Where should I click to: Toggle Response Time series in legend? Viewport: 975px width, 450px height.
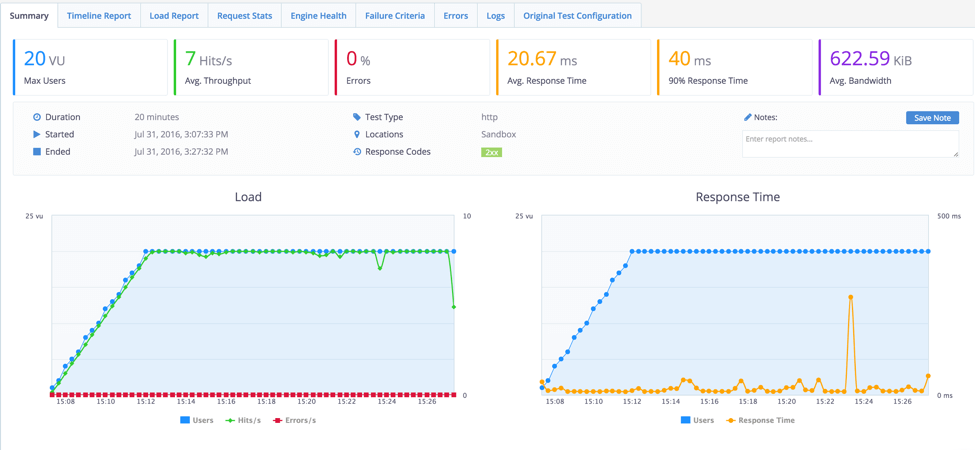(760, 421)
